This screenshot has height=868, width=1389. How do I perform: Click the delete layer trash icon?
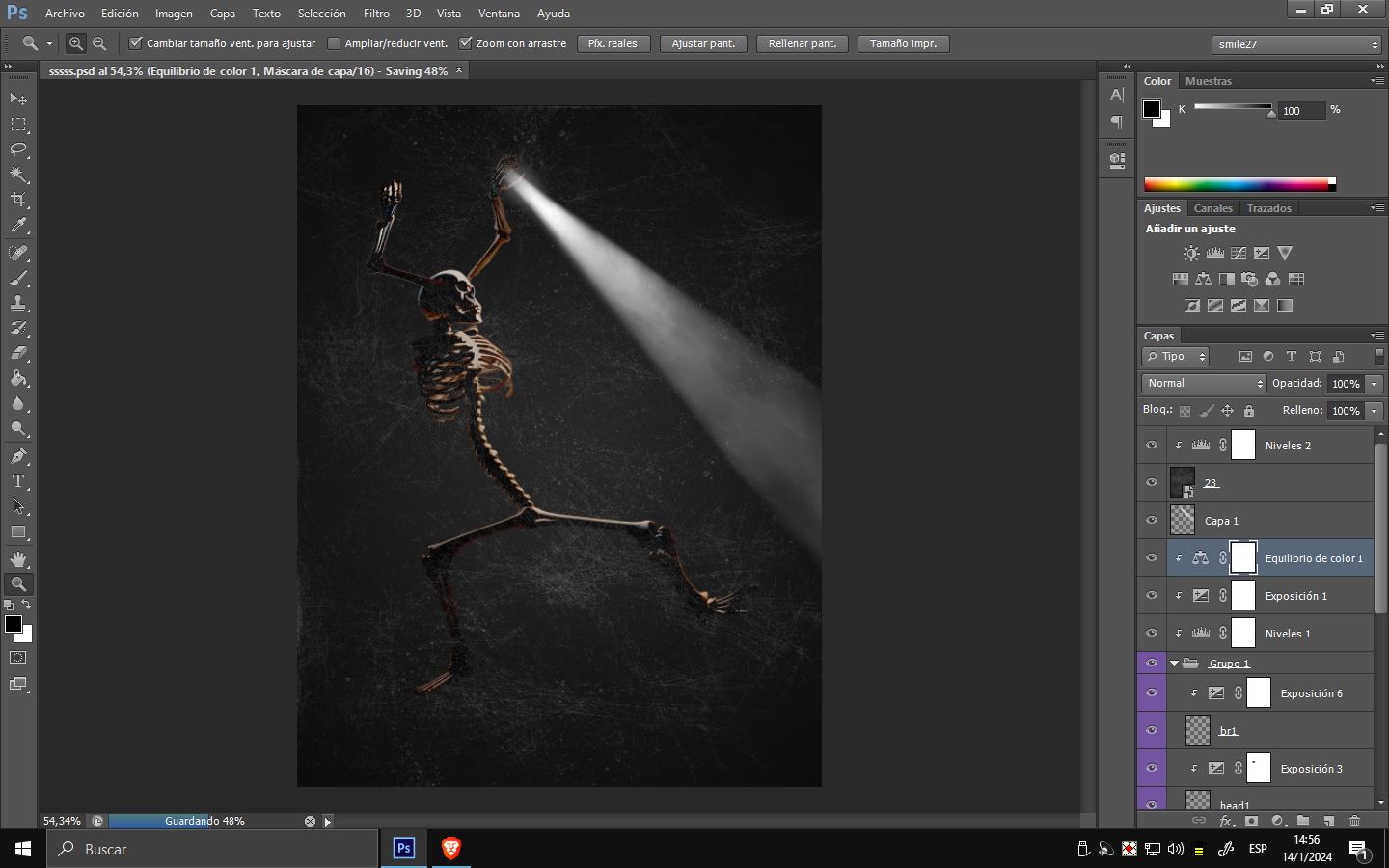click(x=1354, y=821)
